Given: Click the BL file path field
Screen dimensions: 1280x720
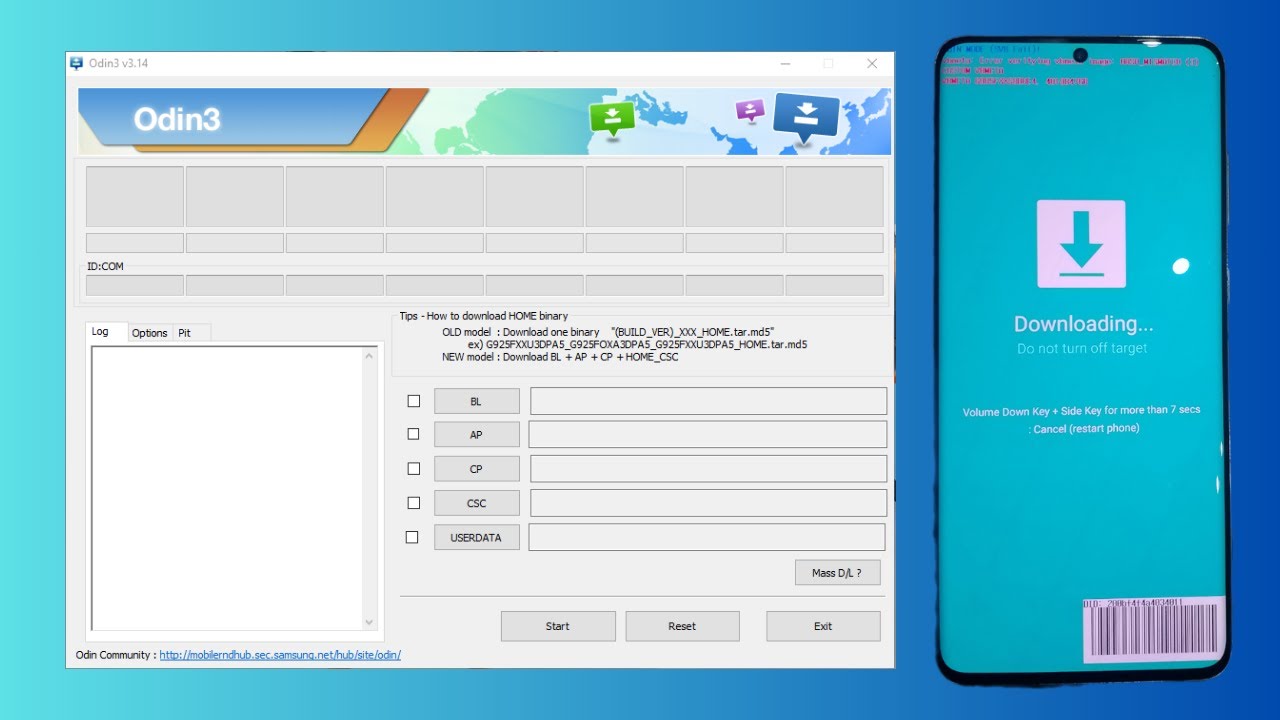Looking at the screenshot, I should tap(708, 401).
